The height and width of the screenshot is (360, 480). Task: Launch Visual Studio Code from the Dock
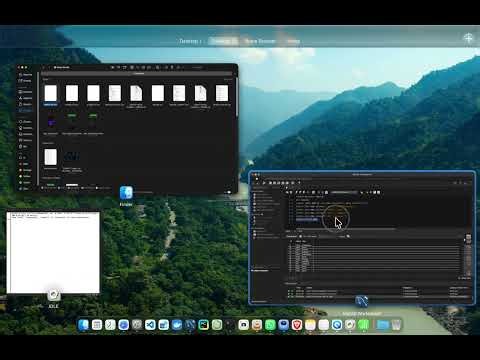pyautogui.click(x=150, y=325)
